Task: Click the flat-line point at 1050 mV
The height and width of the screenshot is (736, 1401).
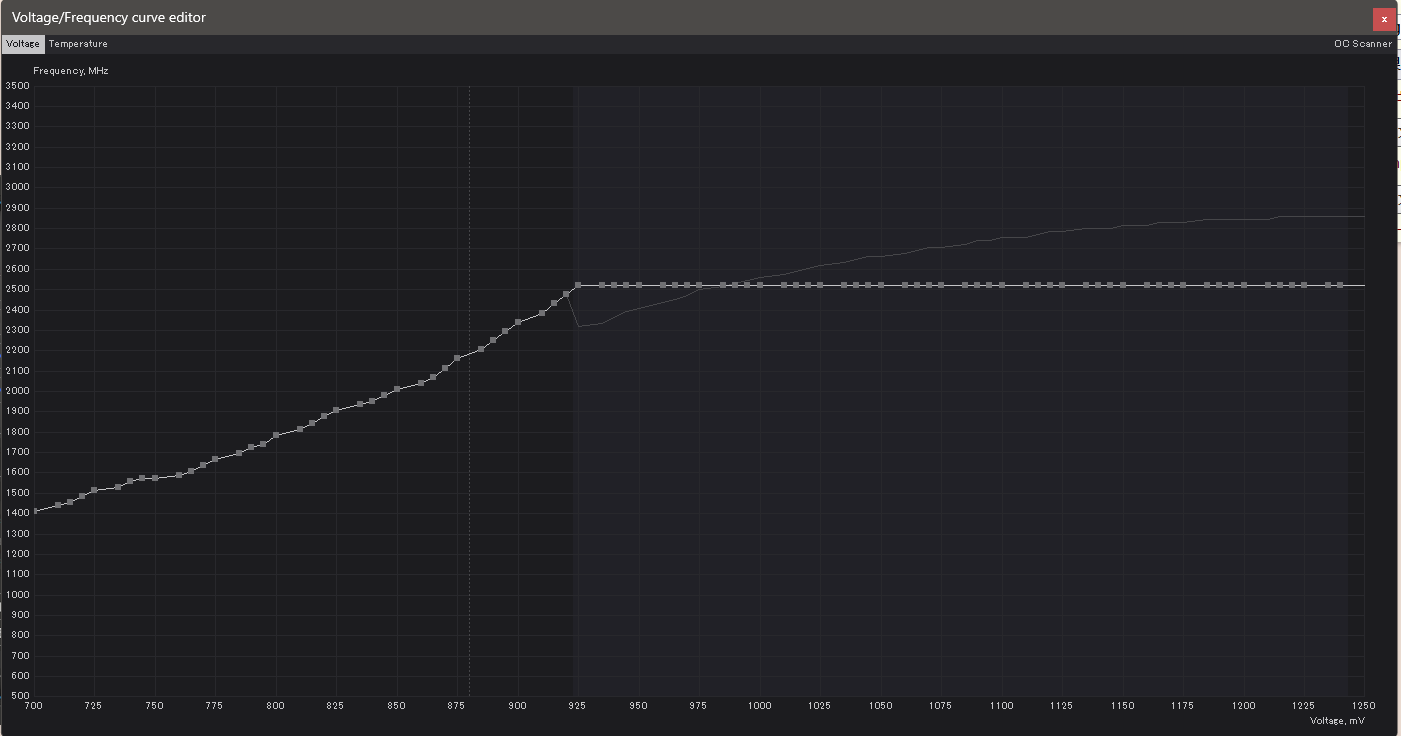Action: tap(881, 285)
